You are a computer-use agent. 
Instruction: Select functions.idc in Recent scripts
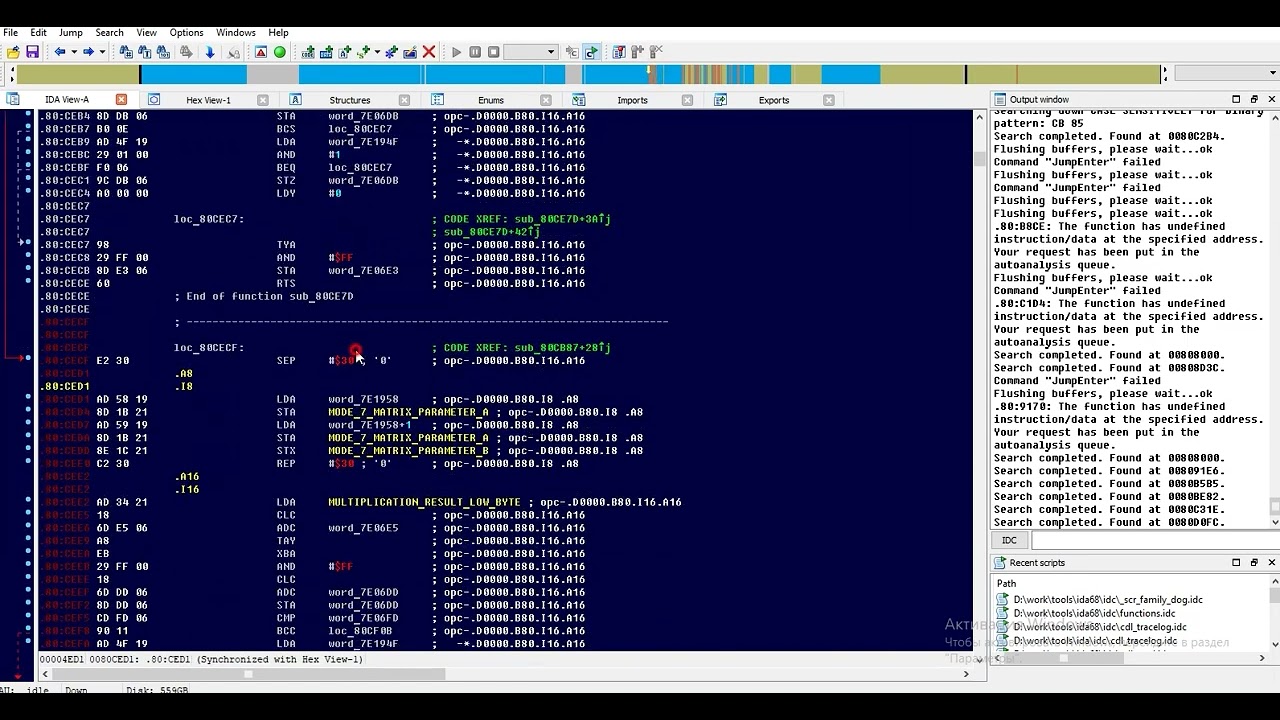click(1094, 613)
